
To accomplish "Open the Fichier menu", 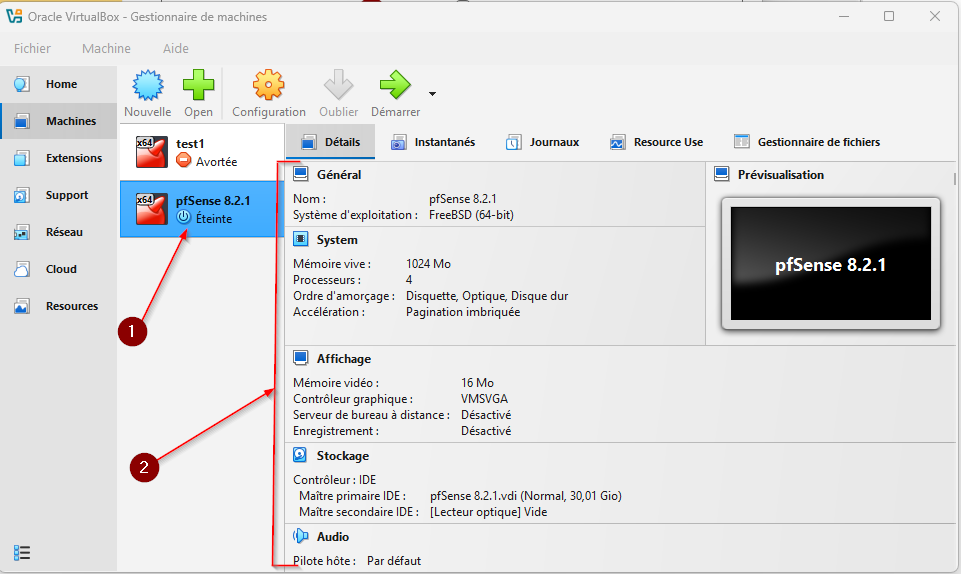I will pyautogui.click(x=32, y=48).
